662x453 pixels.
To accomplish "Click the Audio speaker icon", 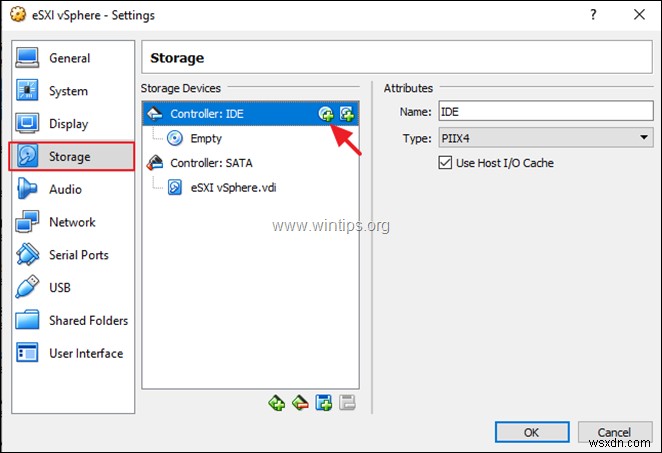I will (x=27, y=189).
